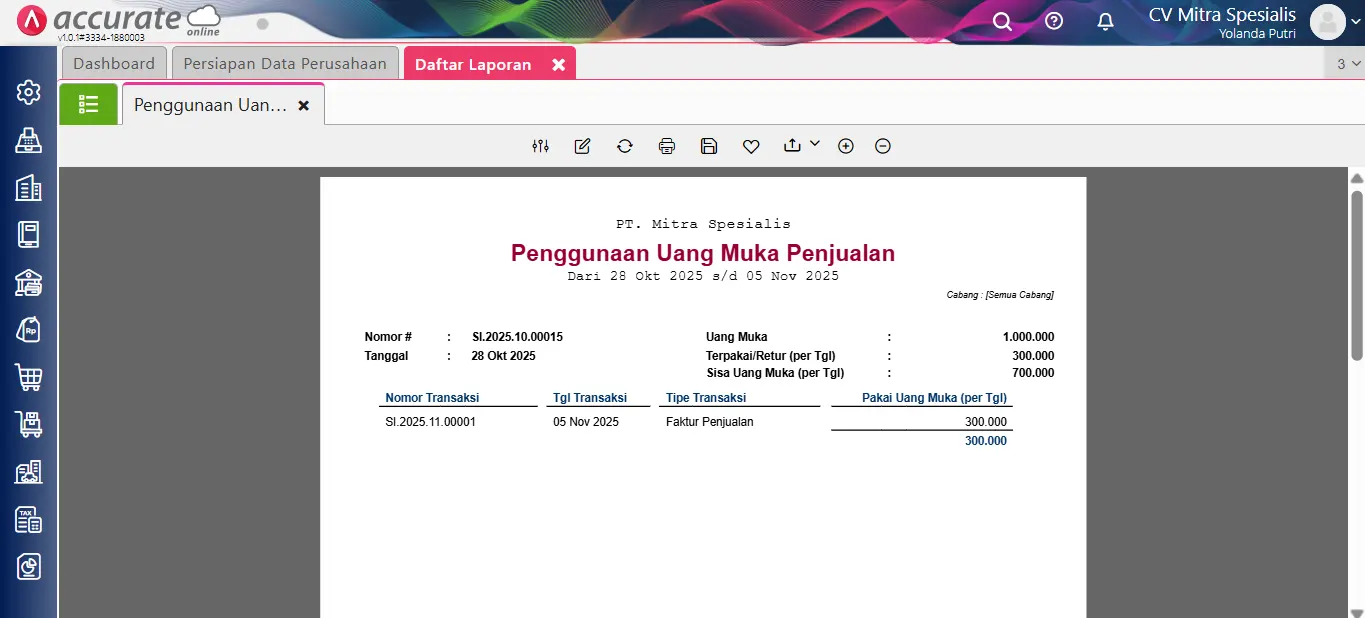Save the report with the diskette icon
This screenshot has width=1365, height=618.
click(709, 146)
